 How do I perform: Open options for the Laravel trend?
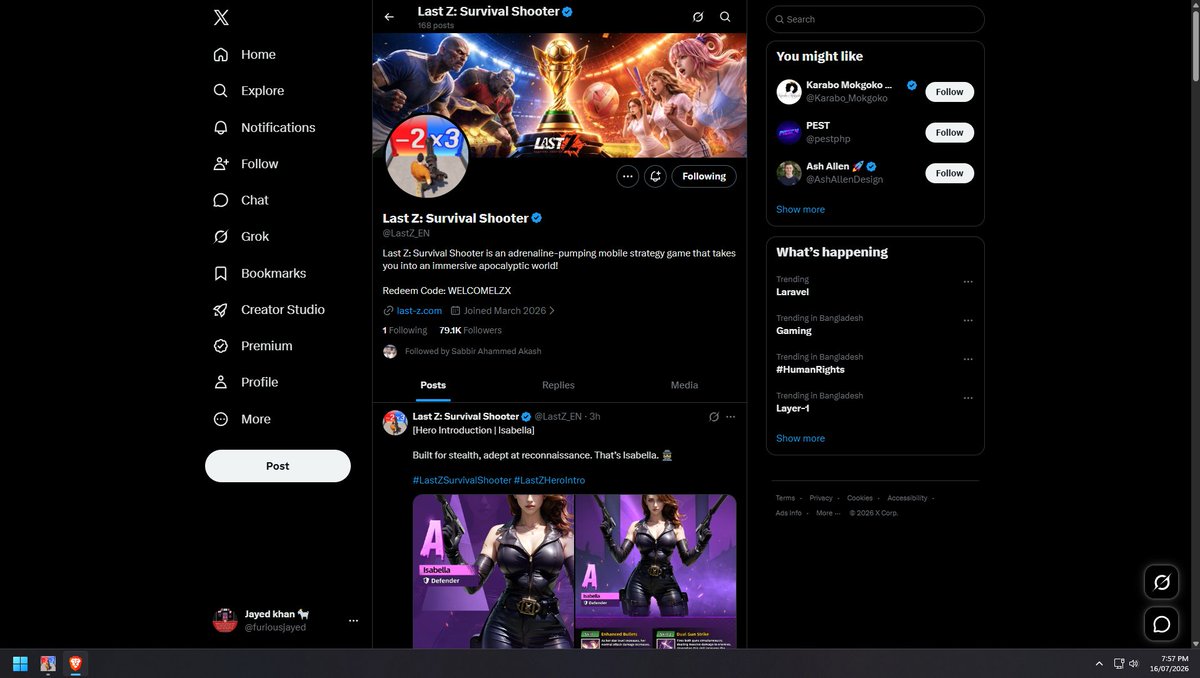click(x=968, y=282)
